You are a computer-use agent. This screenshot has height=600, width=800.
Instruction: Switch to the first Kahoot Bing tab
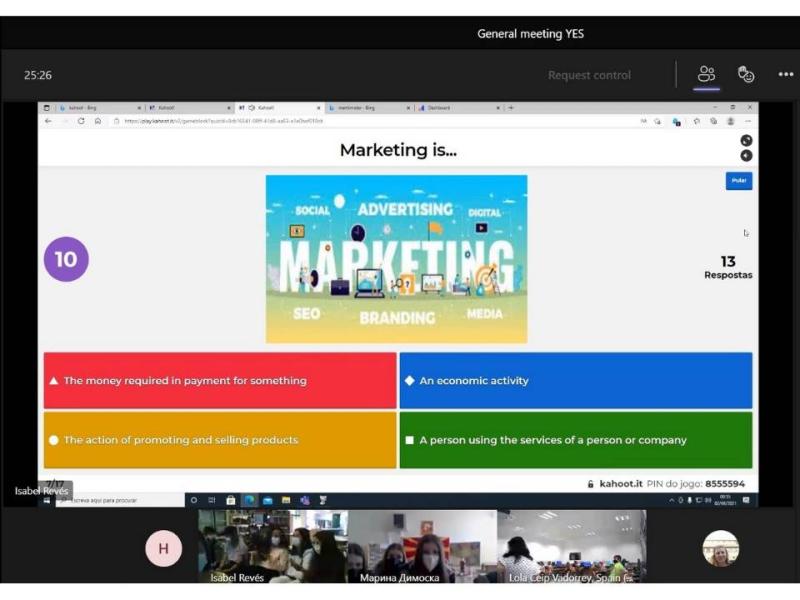click(99, 108)
